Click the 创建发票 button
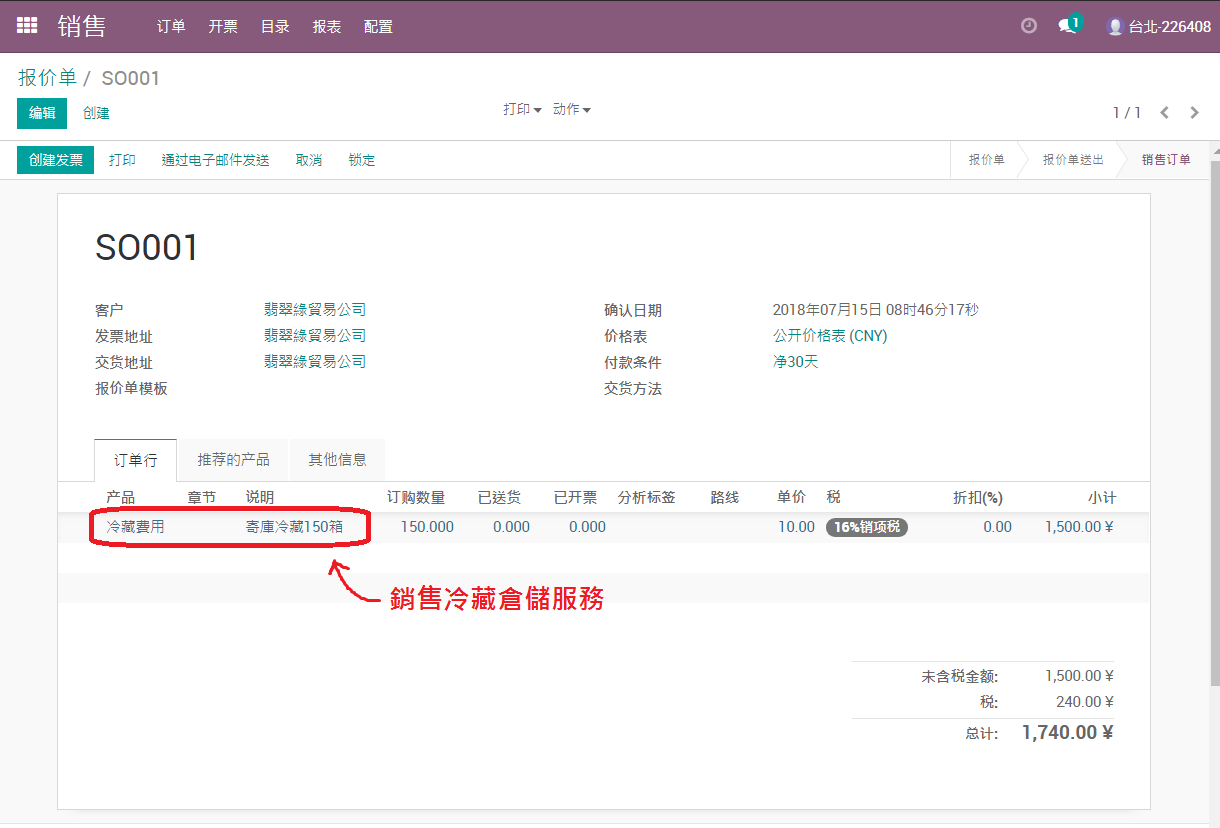 tap(55, 160)
